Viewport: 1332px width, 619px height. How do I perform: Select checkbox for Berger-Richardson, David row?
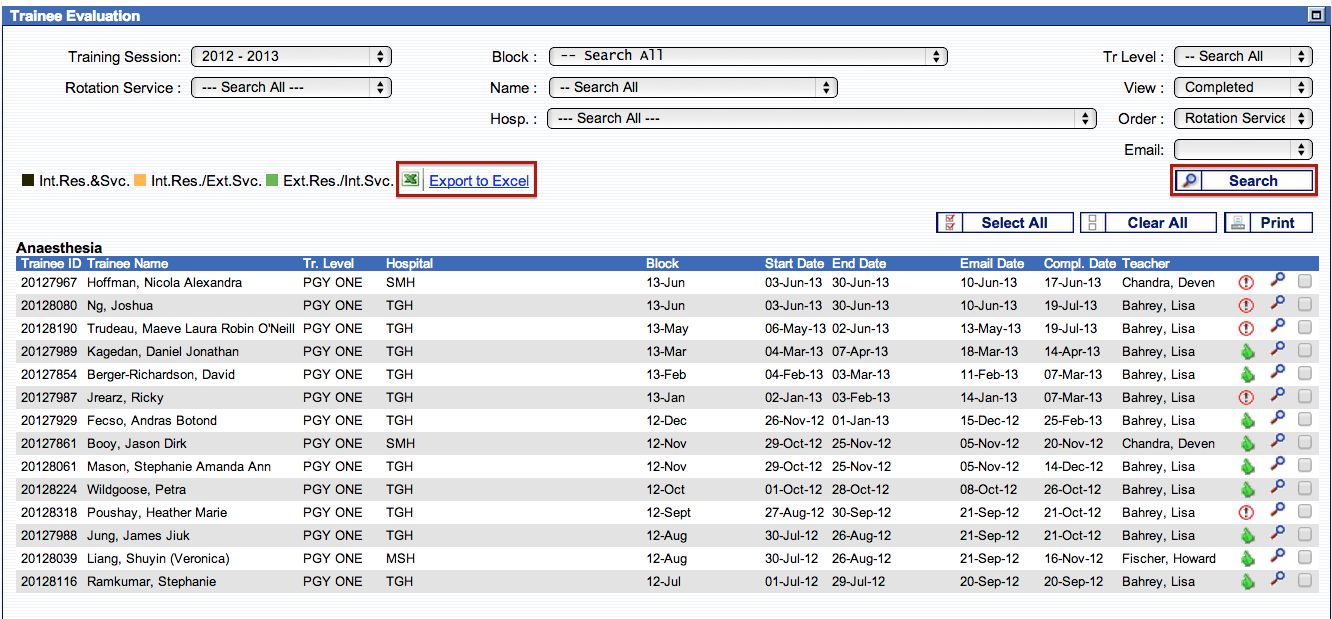click(1305, 374)
